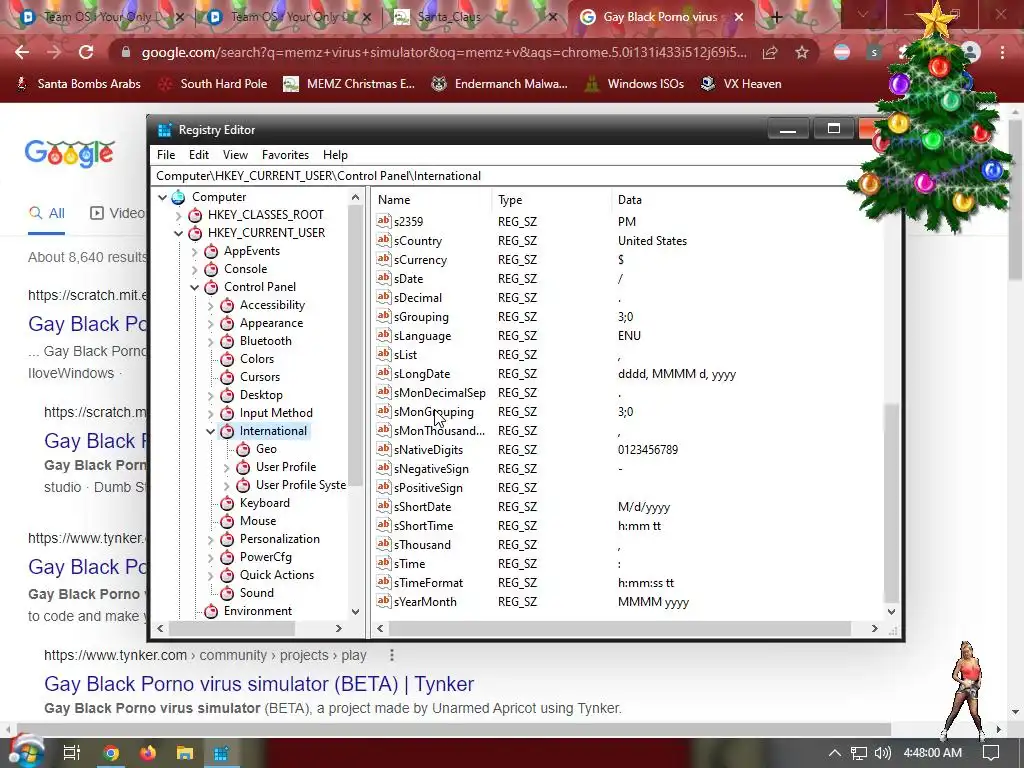Screen dimensions: 1024x768
Task: Select sCountry value icon
Action: point(383,240)
